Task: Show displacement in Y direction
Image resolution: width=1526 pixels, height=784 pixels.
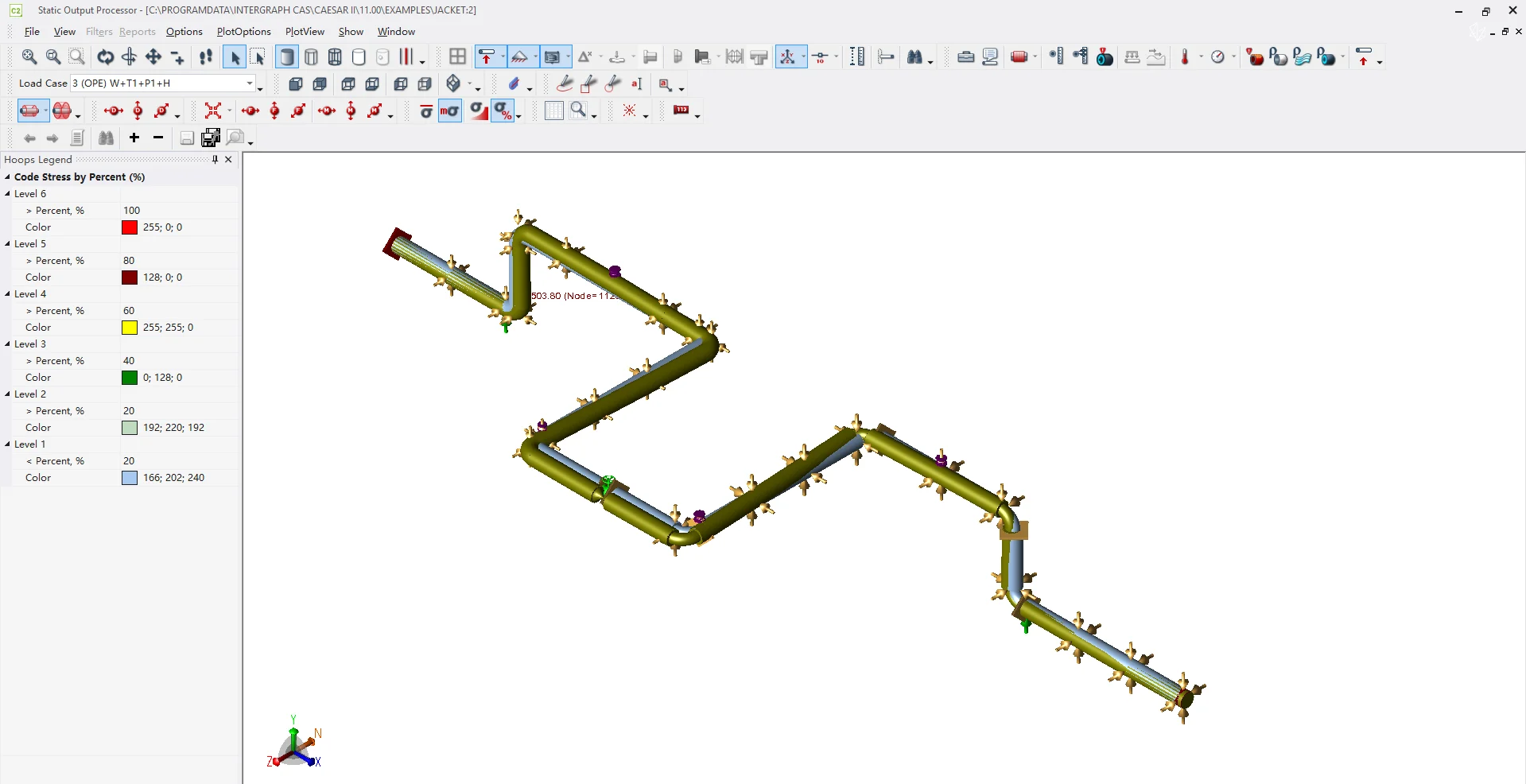Action: (x=138, y=111)
